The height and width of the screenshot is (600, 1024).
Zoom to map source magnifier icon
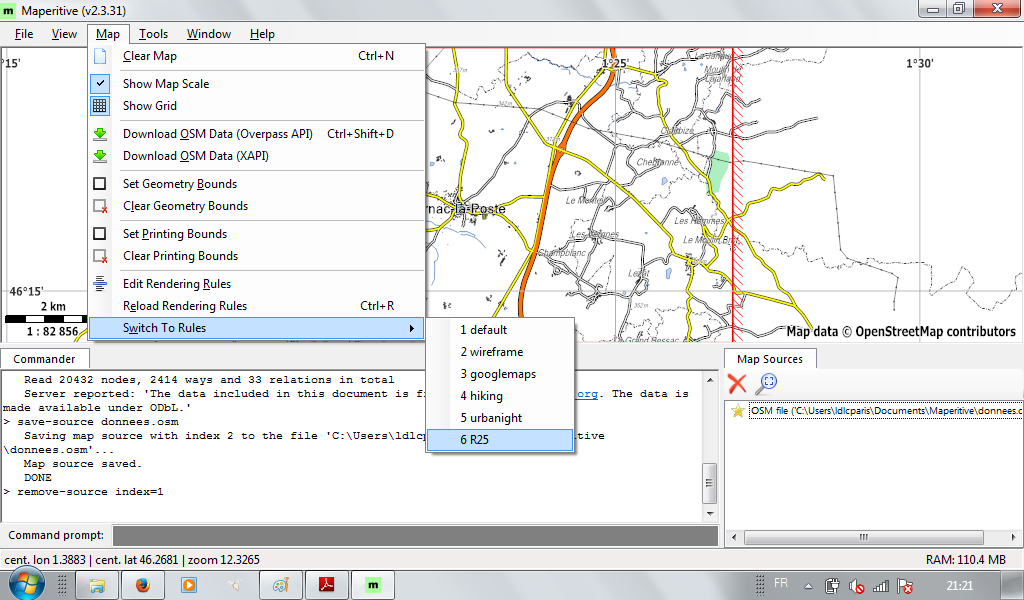click(765, 383)
